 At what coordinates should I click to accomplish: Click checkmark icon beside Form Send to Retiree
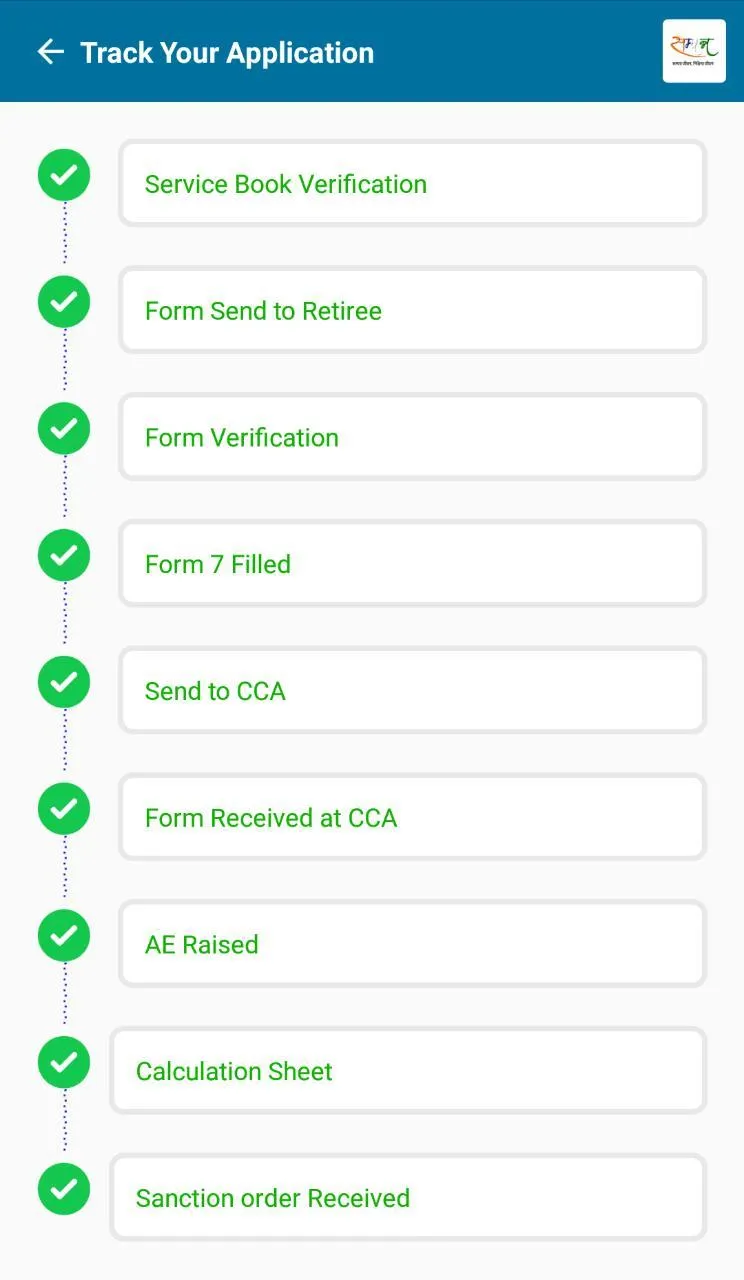point(64,302)
